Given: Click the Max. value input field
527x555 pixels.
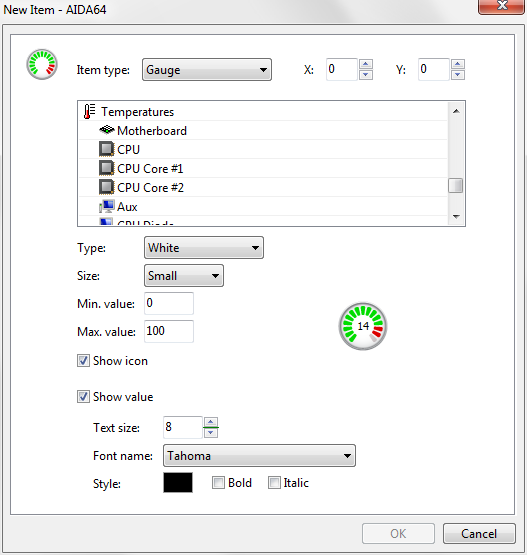Looking at the screenshot, I should (169, 331).
